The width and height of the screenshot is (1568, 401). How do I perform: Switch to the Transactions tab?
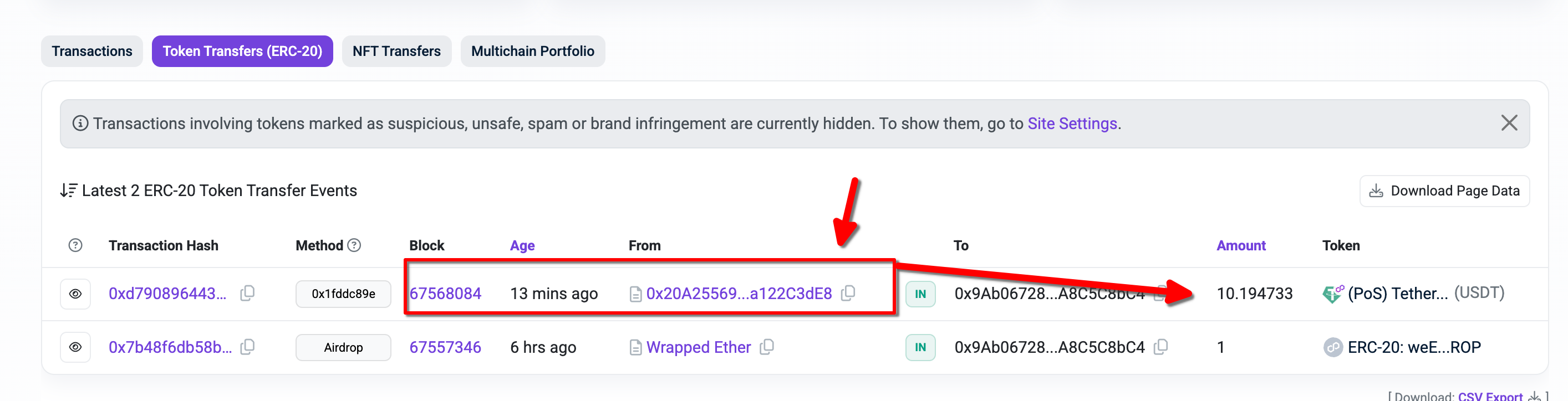pyautogui.click(x=92, y=51)
